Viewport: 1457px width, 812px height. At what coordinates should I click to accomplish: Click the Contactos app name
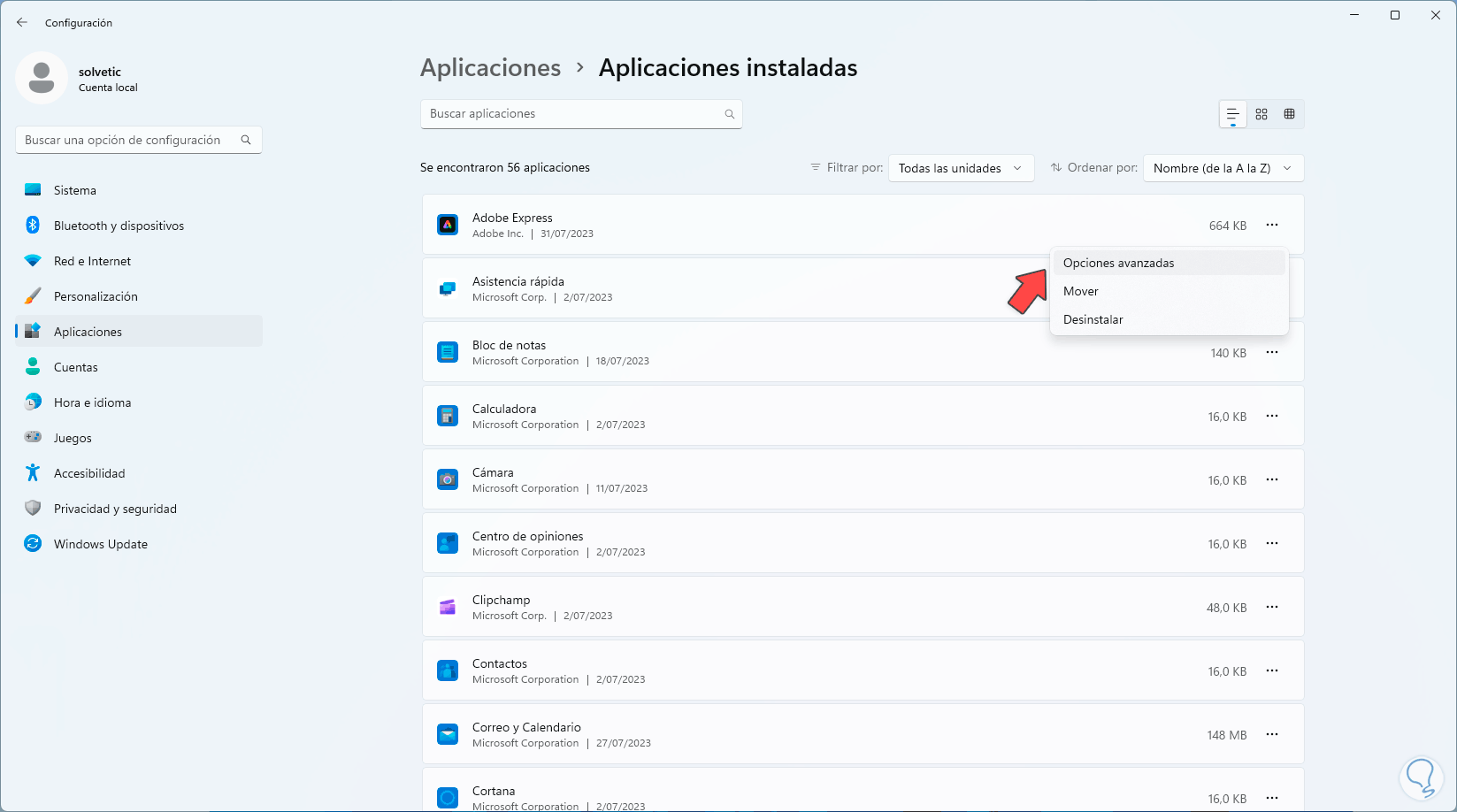tap(500, 663)
